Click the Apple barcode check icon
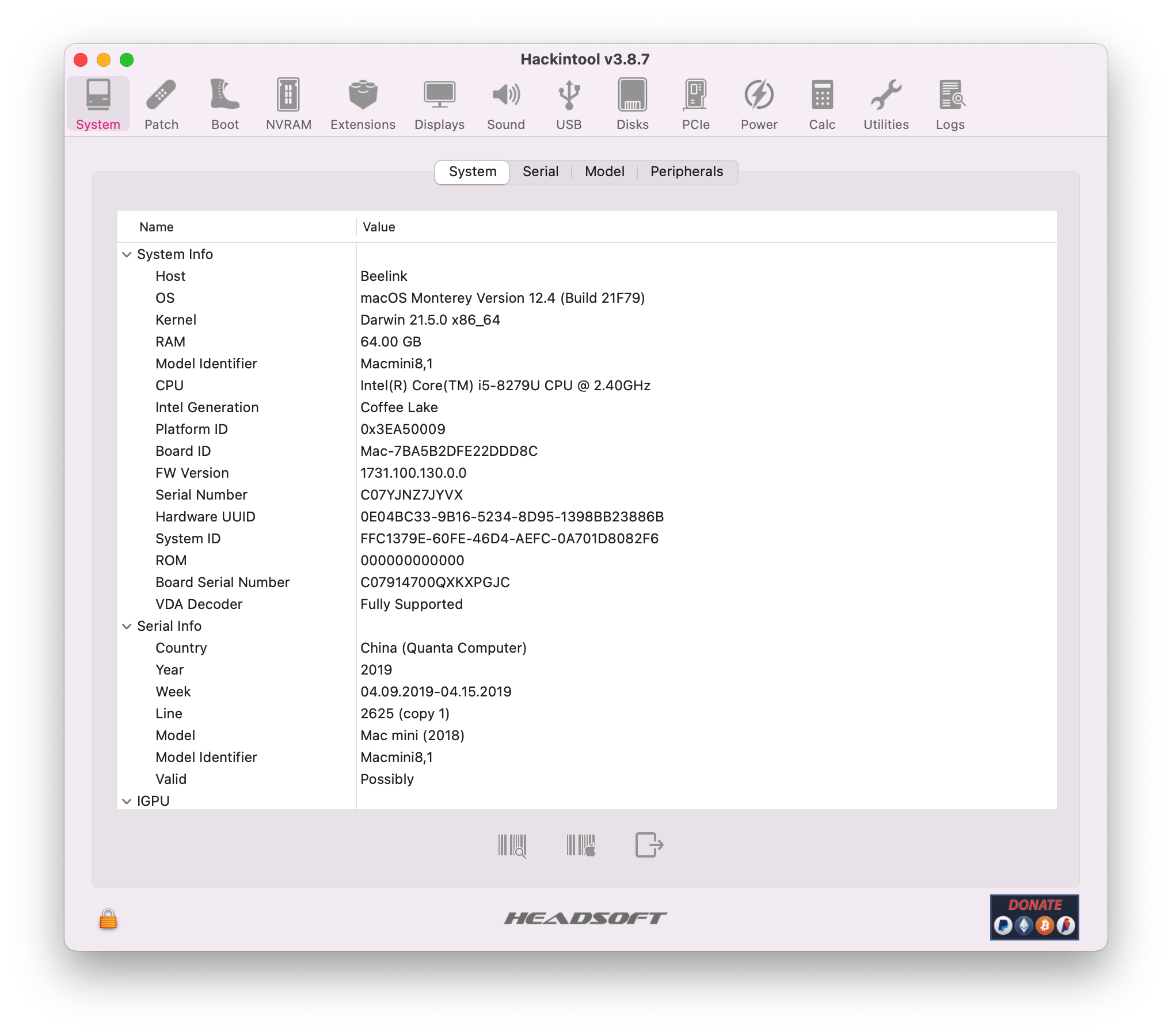Screen dimensions: 1172x1036 (x=581, y=845)
